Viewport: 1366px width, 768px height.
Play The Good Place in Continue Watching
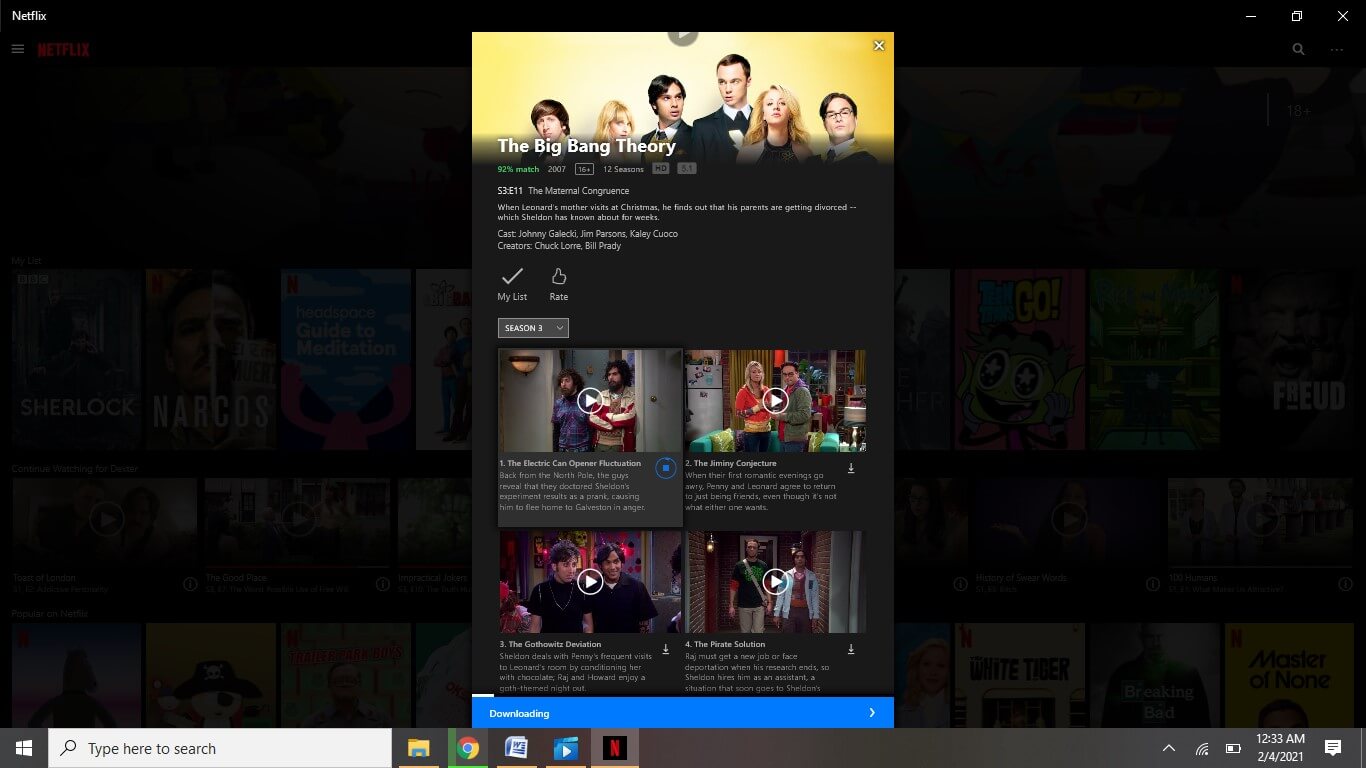click(298, 518)
